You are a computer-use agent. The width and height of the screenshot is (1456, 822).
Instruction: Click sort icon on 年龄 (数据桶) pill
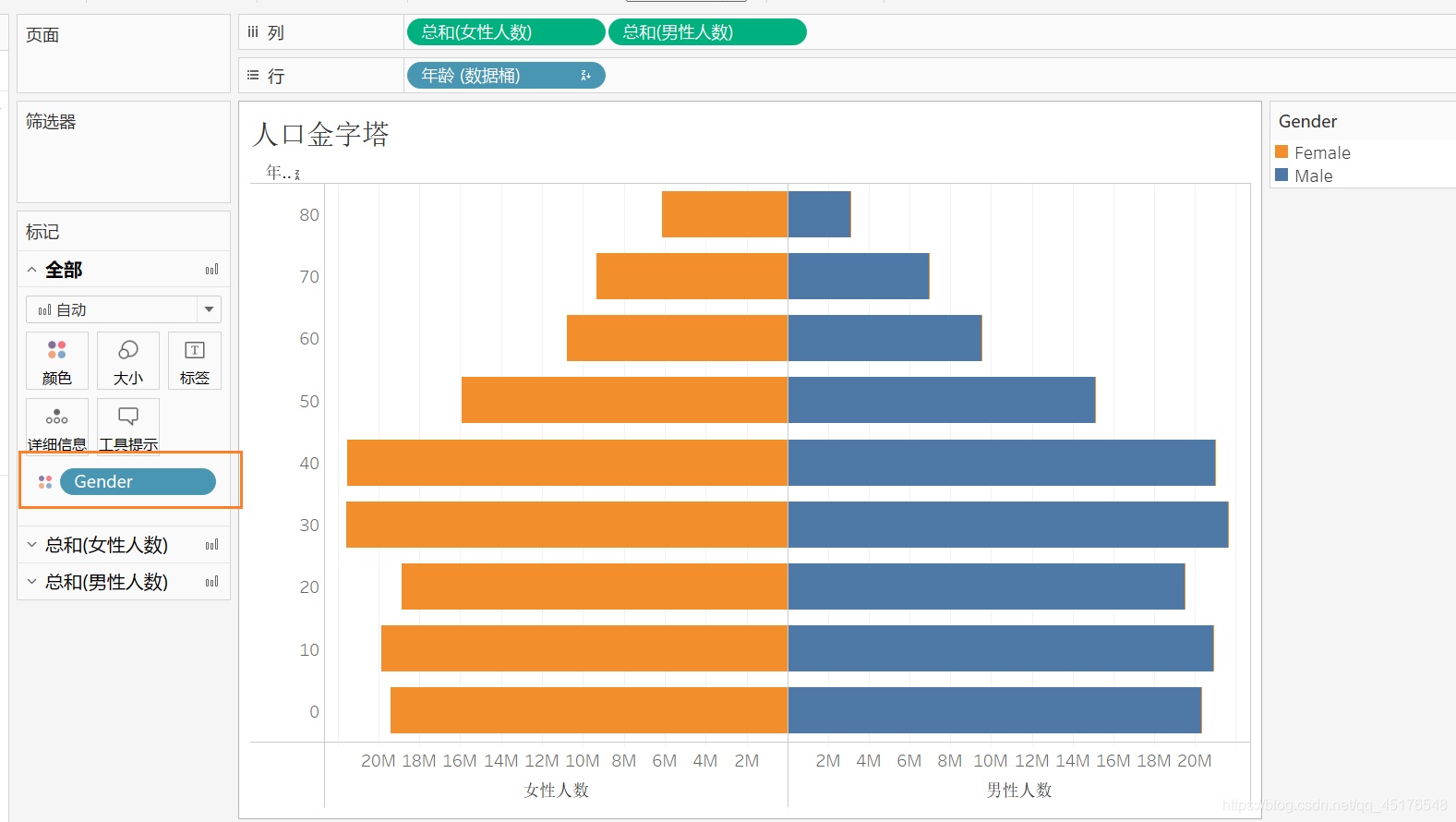coord(585,76)
